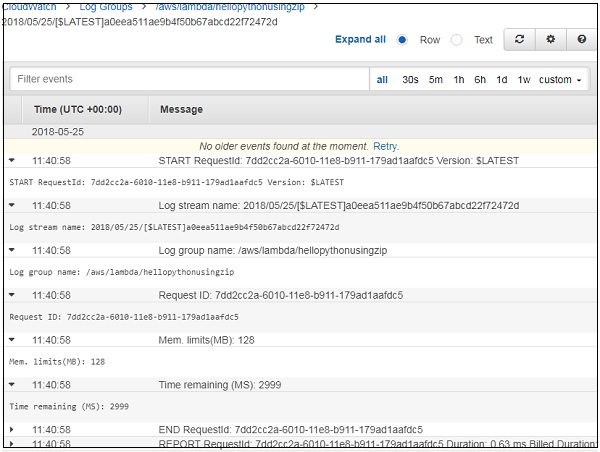Collapse the Log stream name row

click(x=12, y=205)
